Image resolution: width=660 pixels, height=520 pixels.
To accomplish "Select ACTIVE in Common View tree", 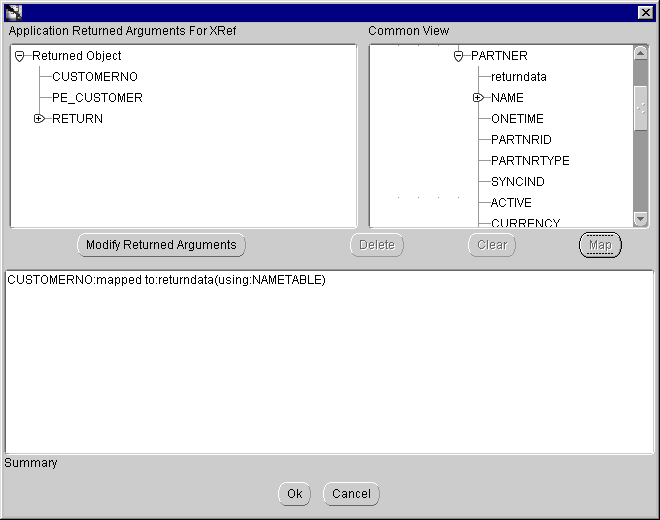I will click(x=511, y=203).
